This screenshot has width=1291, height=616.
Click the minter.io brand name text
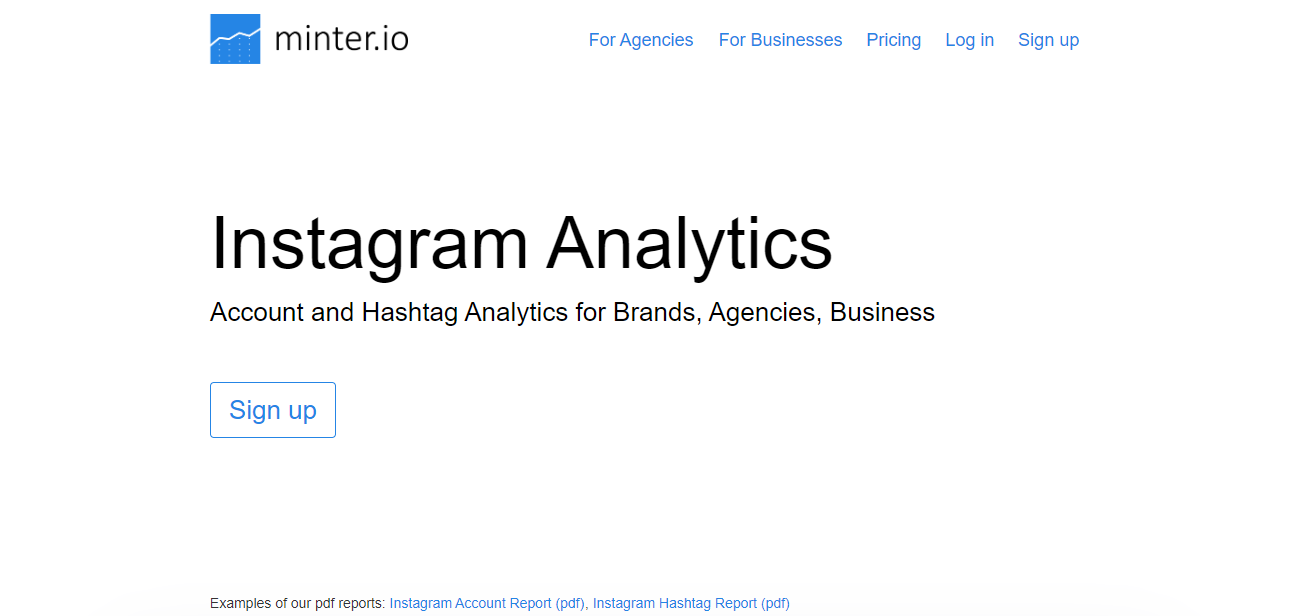pyautogui.click(x=341, y=40)
